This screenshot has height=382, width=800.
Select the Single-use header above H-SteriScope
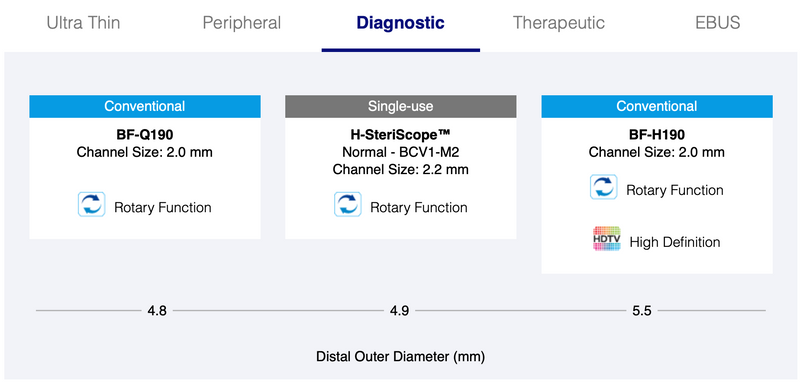pyautogui.click(x=401, y=106)
